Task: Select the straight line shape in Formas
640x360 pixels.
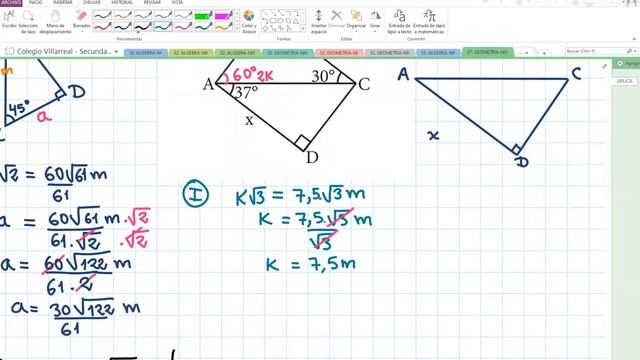Action: click(265, 13)
